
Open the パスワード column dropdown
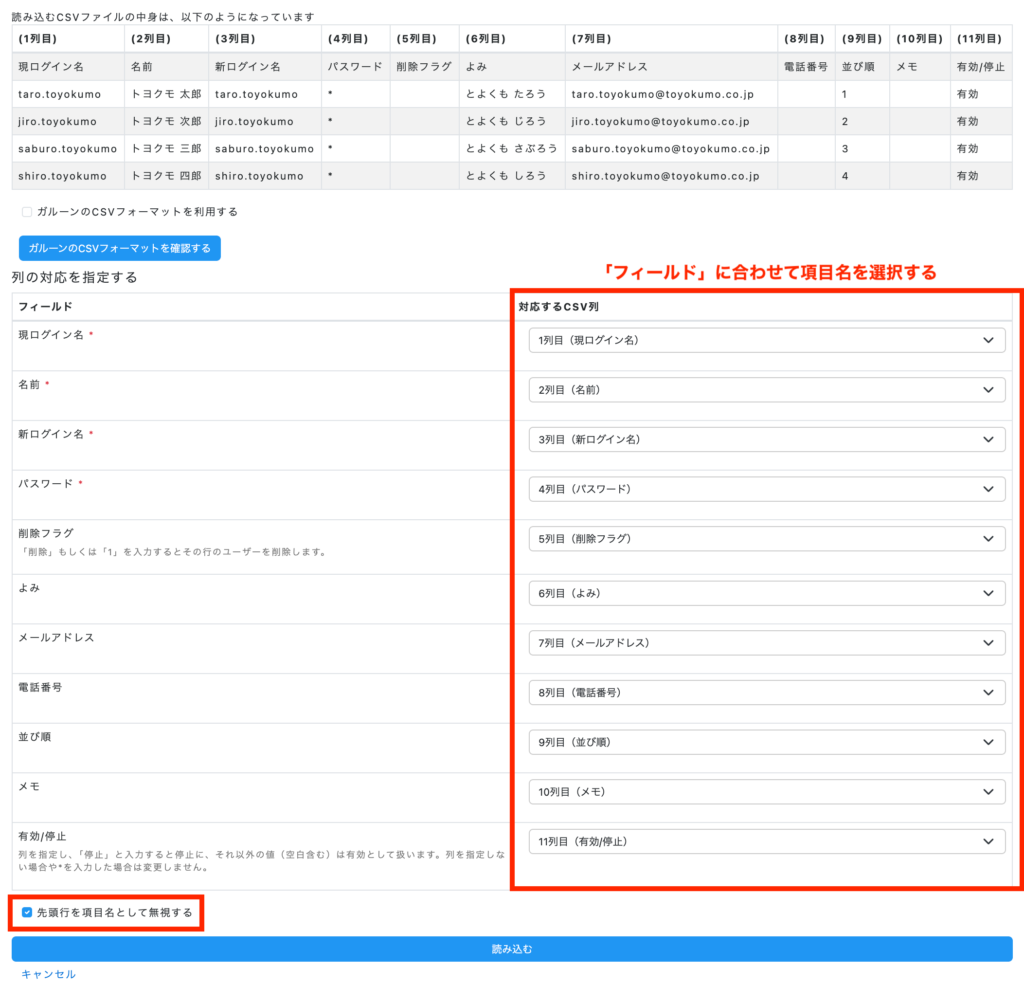point(766,489)
